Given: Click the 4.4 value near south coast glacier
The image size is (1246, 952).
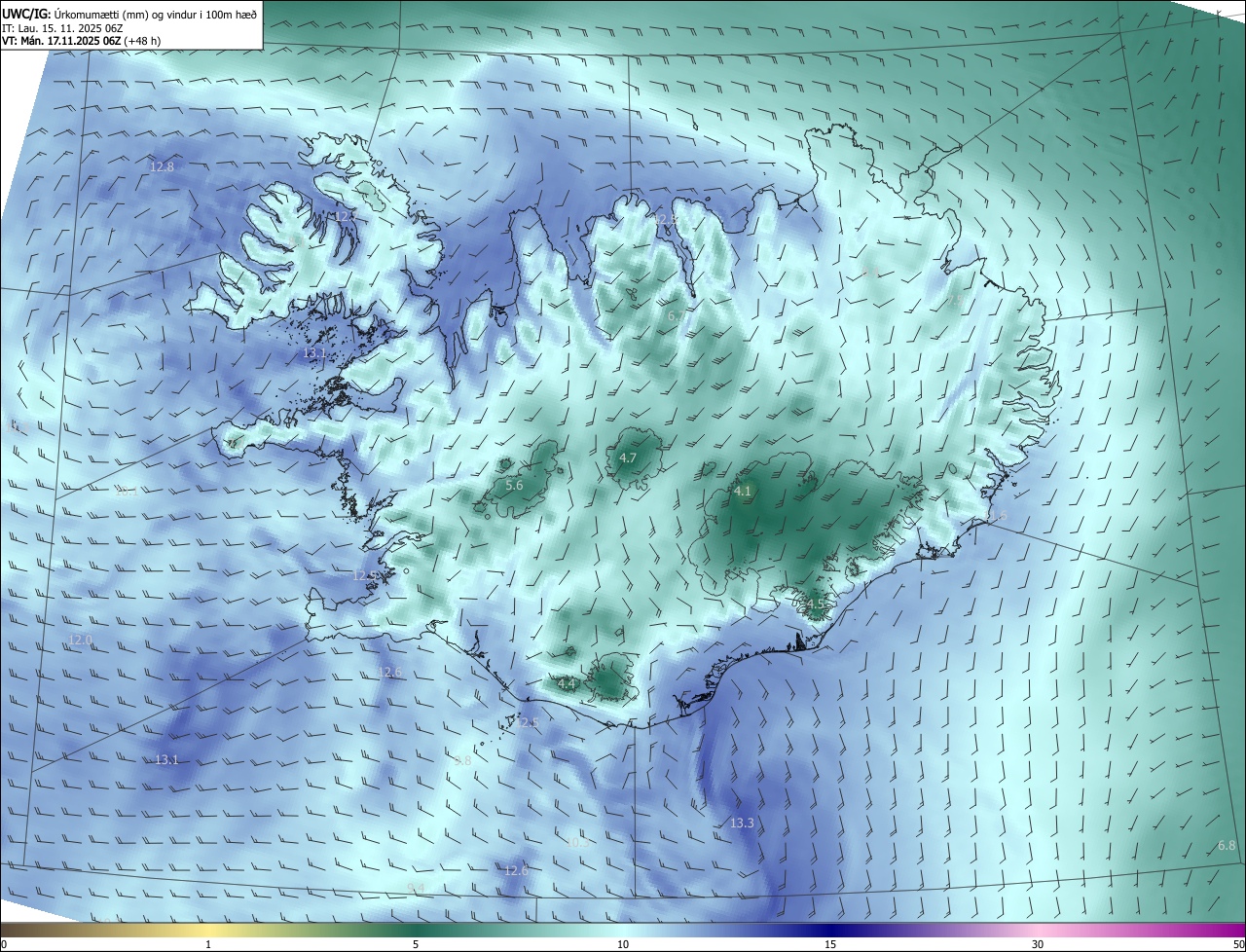Looking at the screenshot, I should pyautogui.click(x=567, y=684).
